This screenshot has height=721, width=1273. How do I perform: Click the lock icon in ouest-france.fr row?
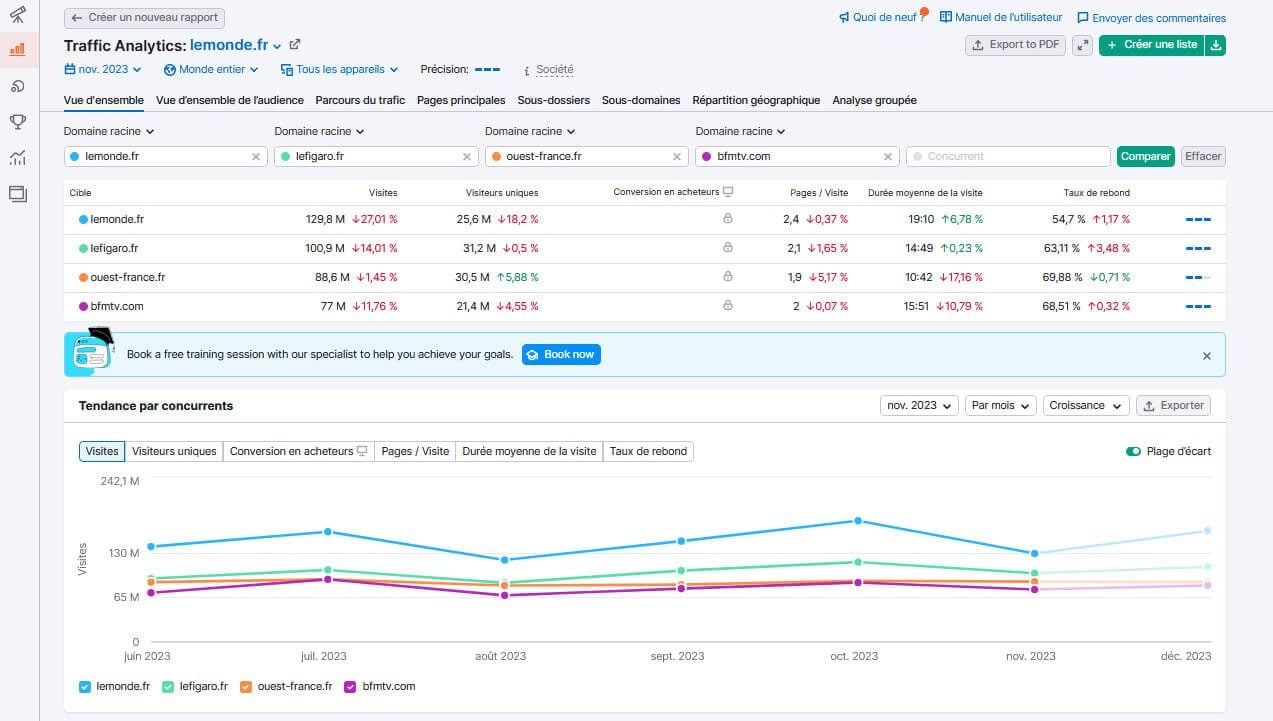727,276
